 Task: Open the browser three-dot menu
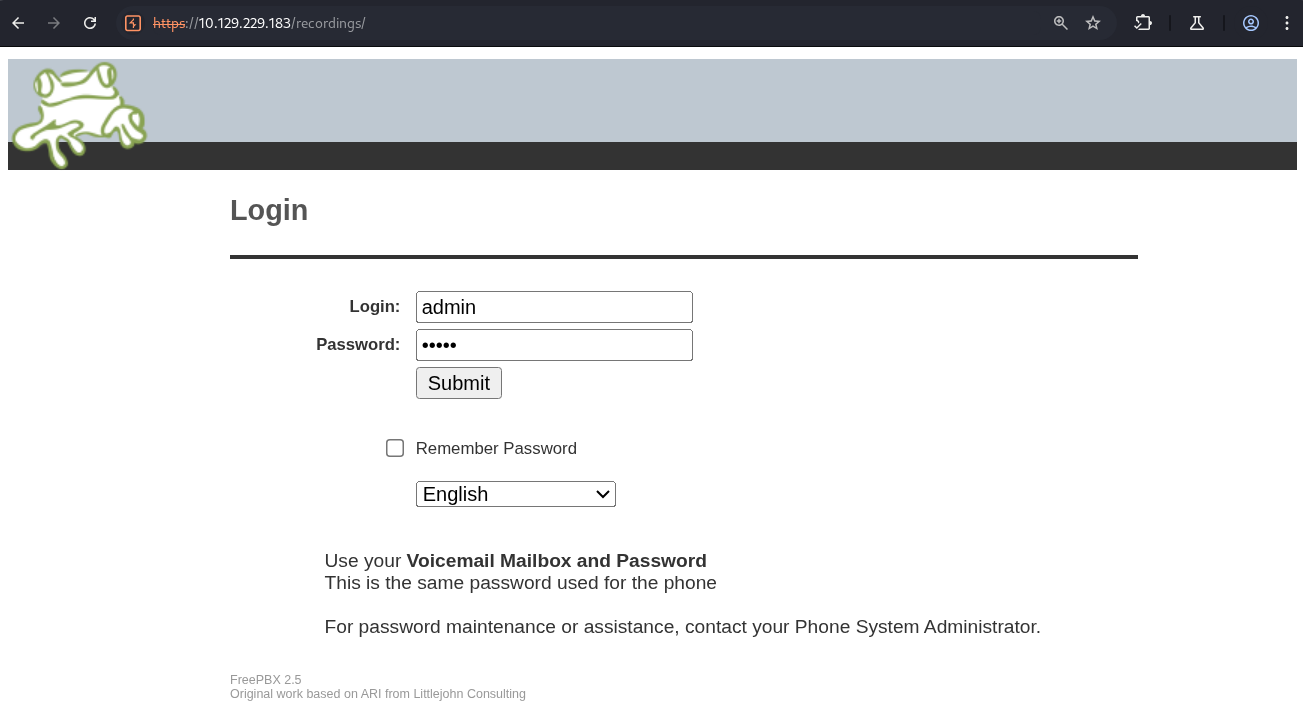click(1287, 23)
